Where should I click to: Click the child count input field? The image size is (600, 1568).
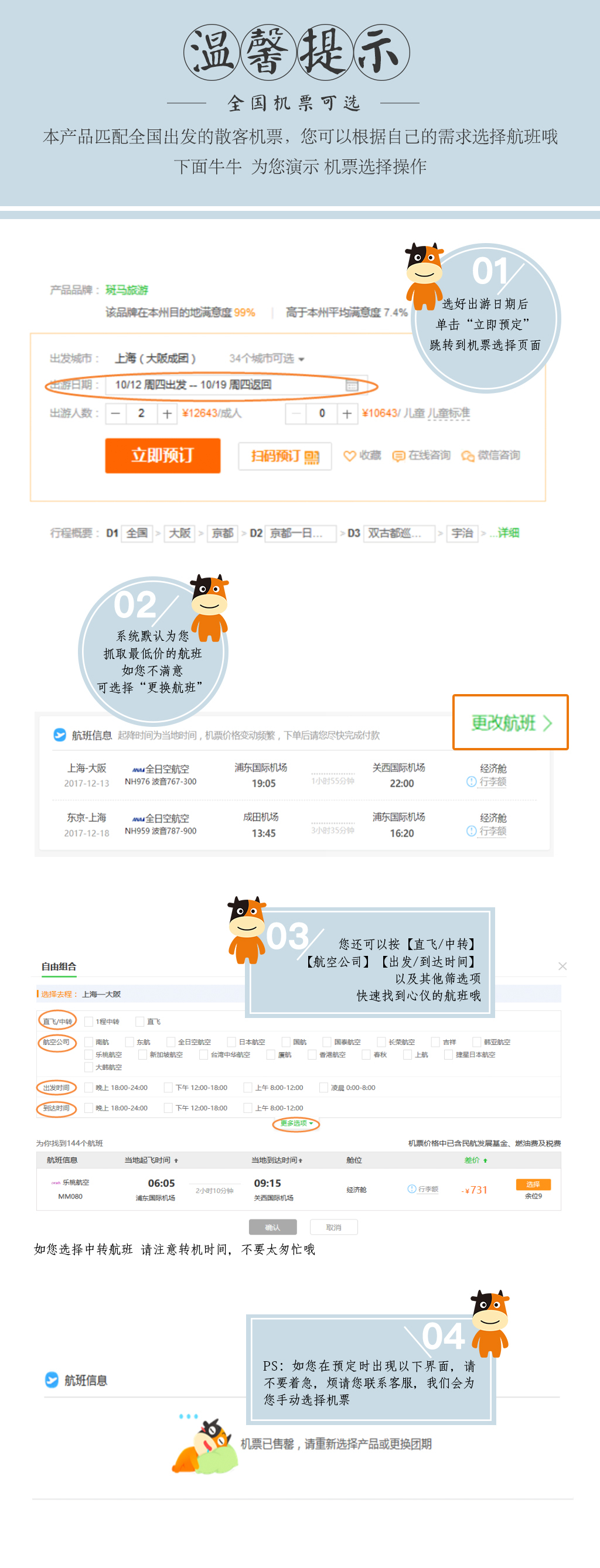(x=322, y=414)
